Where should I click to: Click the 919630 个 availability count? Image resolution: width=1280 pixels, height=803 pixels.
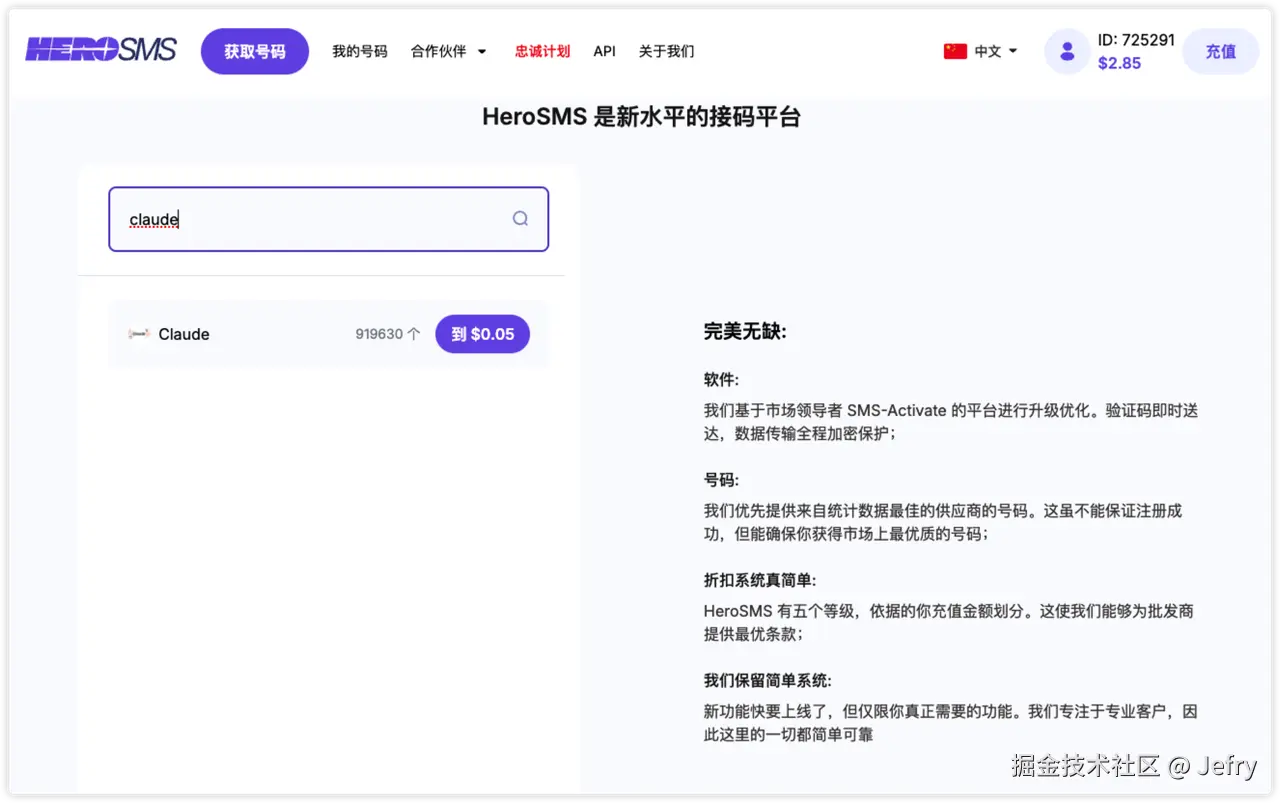pyautogui.click(x=388, y=334)
